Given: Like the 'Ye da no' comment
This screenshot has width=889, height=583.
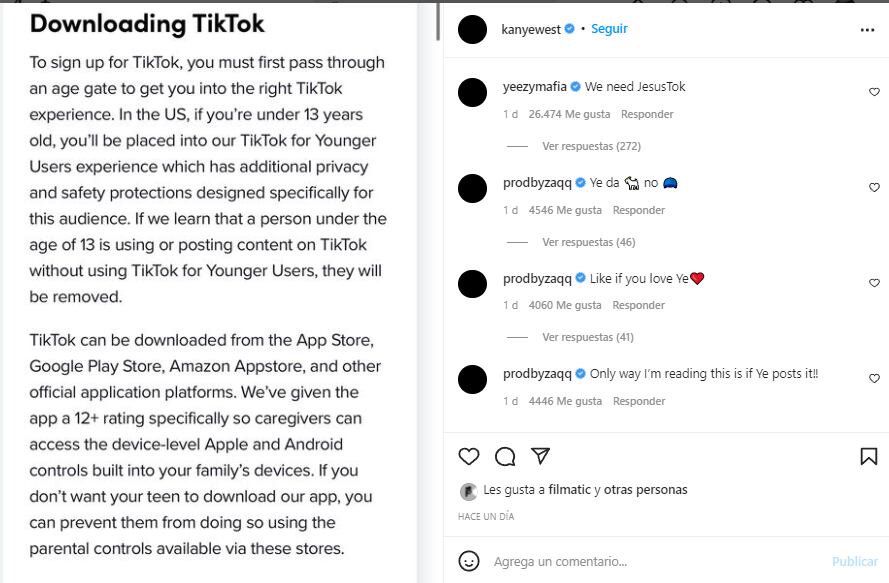Looking at the screenshot, I should coord(874,187).
